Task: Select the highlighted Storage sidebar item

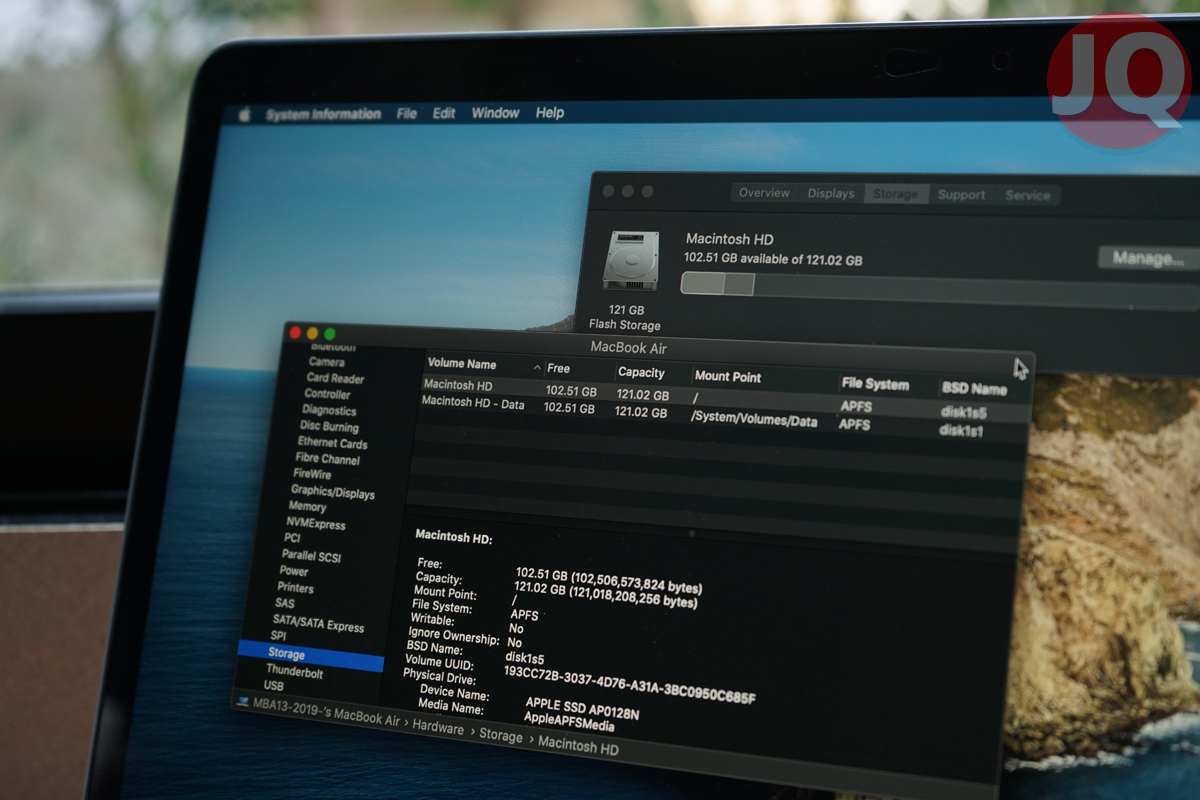Action: coord(310,655)
